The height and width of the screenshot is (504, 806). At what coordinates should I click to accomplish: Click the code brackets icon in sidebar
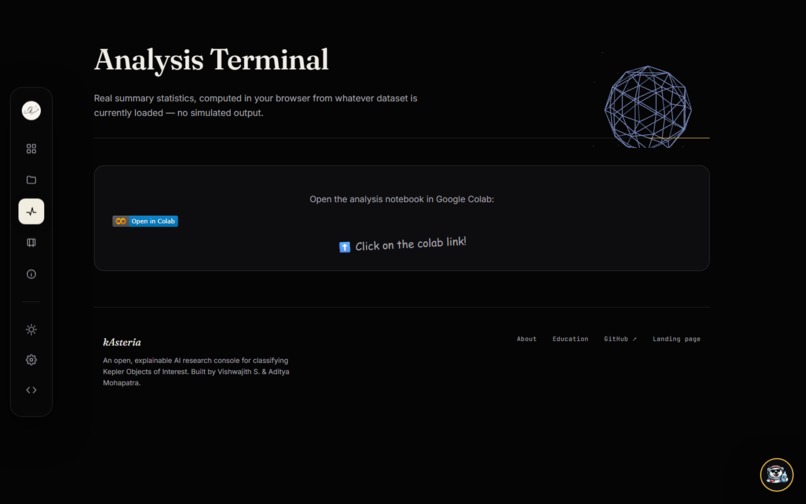point(31,390)
